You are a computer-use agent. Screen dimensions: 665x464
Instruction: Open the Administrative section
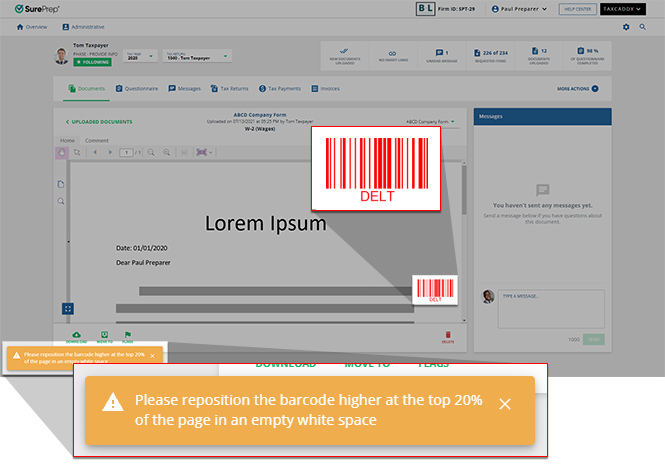click(83, 27)
